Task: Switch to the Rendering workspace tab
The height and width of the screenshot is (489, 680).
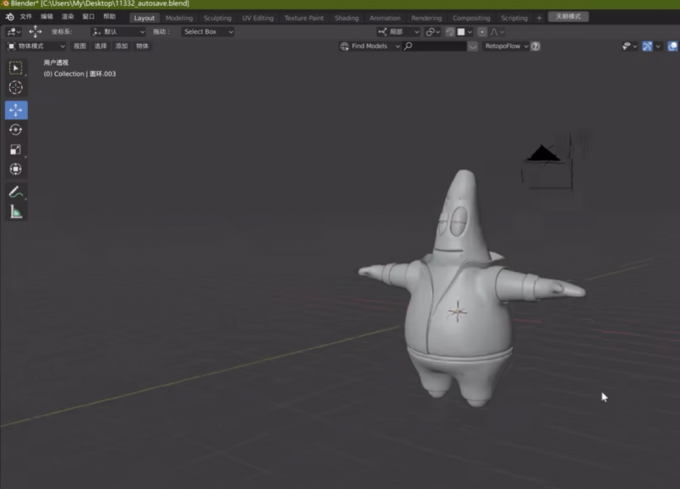Action: pyautogui.click(x=426, y=18)
